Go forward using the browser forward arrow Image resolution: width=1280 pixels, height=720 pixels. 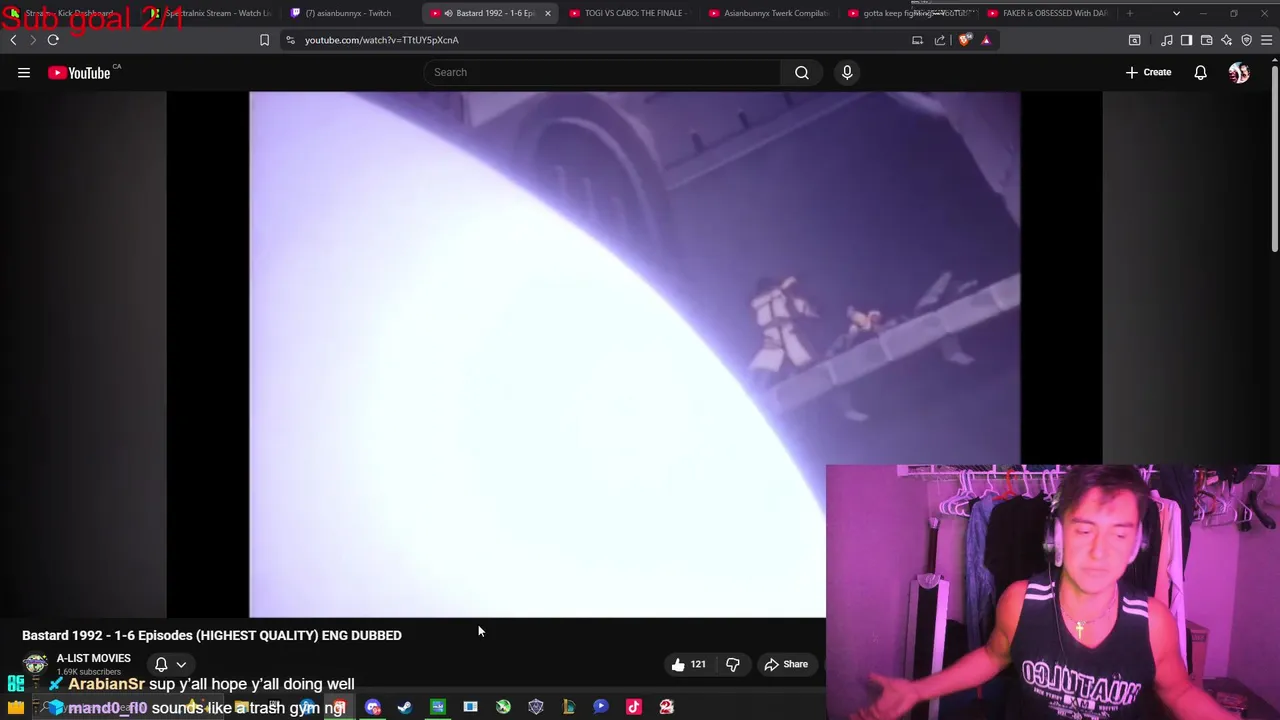(32, 40)
